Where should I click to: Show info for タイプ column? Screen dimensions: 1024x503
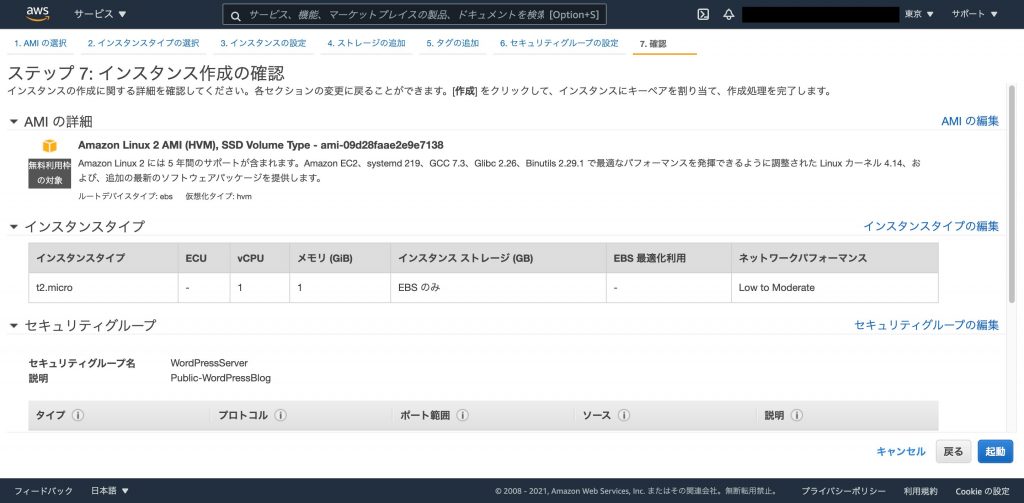pyautogui.click(x=78, y=415)
